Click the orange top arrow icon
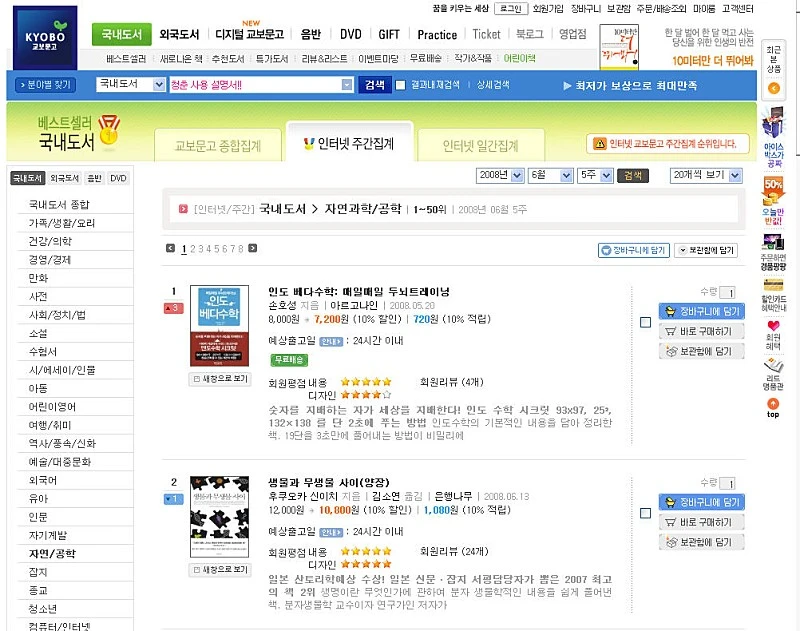 [773, 403]
